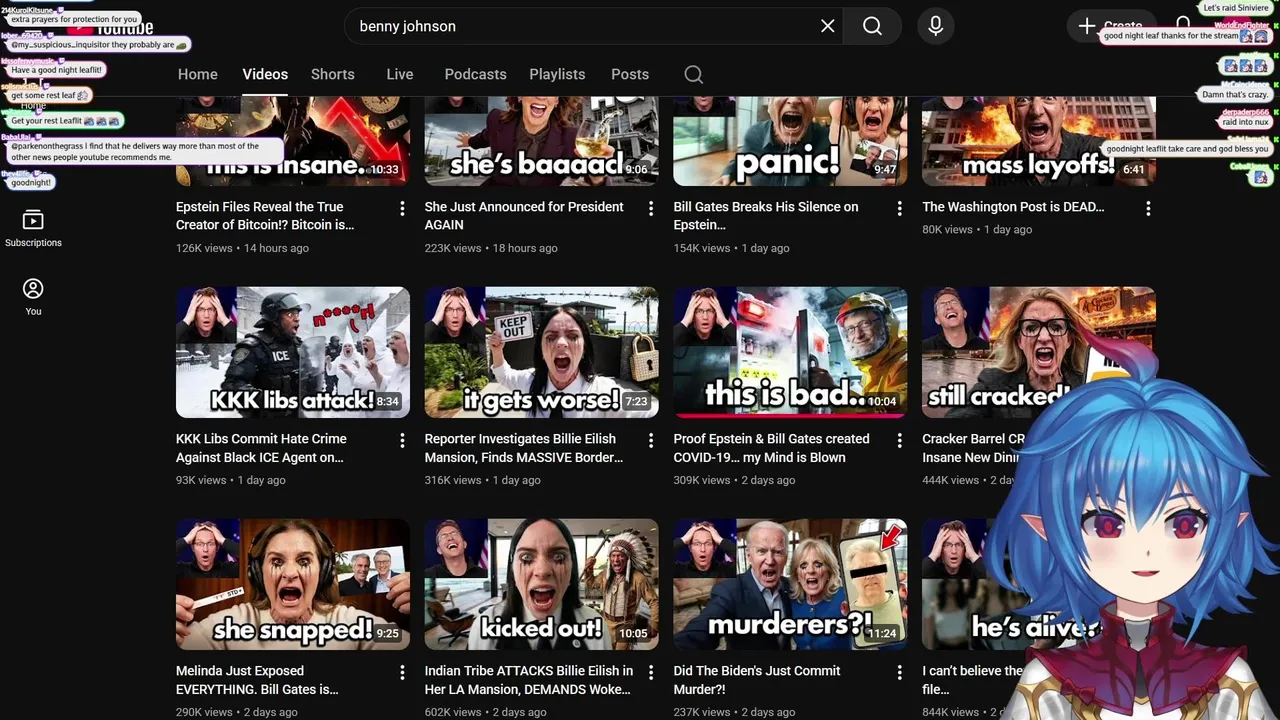Open Subscriptions in the sidebar
Screen dimensions: 1280x720
point(33,228)
